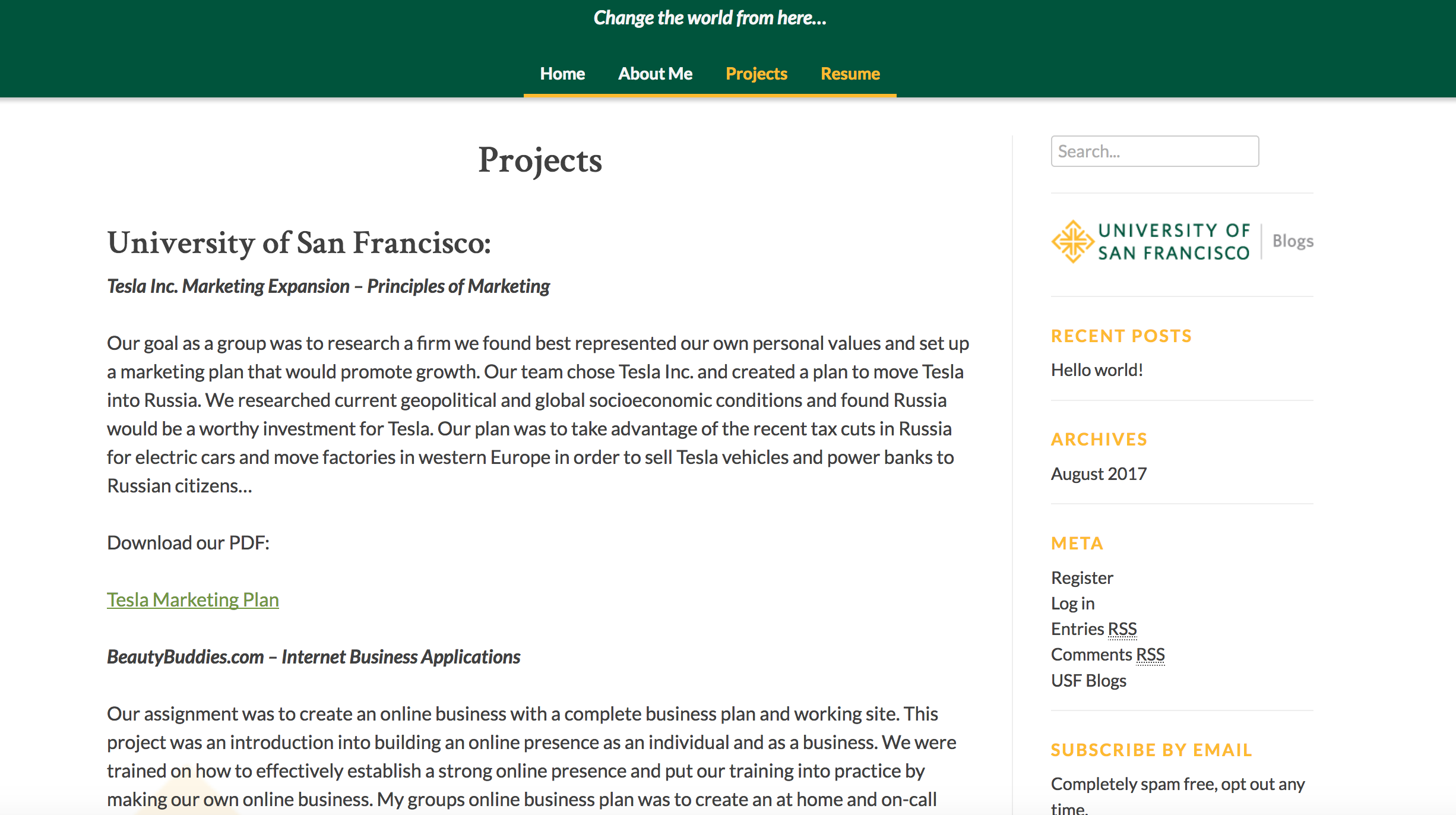Open the Entries RSS feed
Viewport: 1456px width, 815px height.
coord(1094,629)
